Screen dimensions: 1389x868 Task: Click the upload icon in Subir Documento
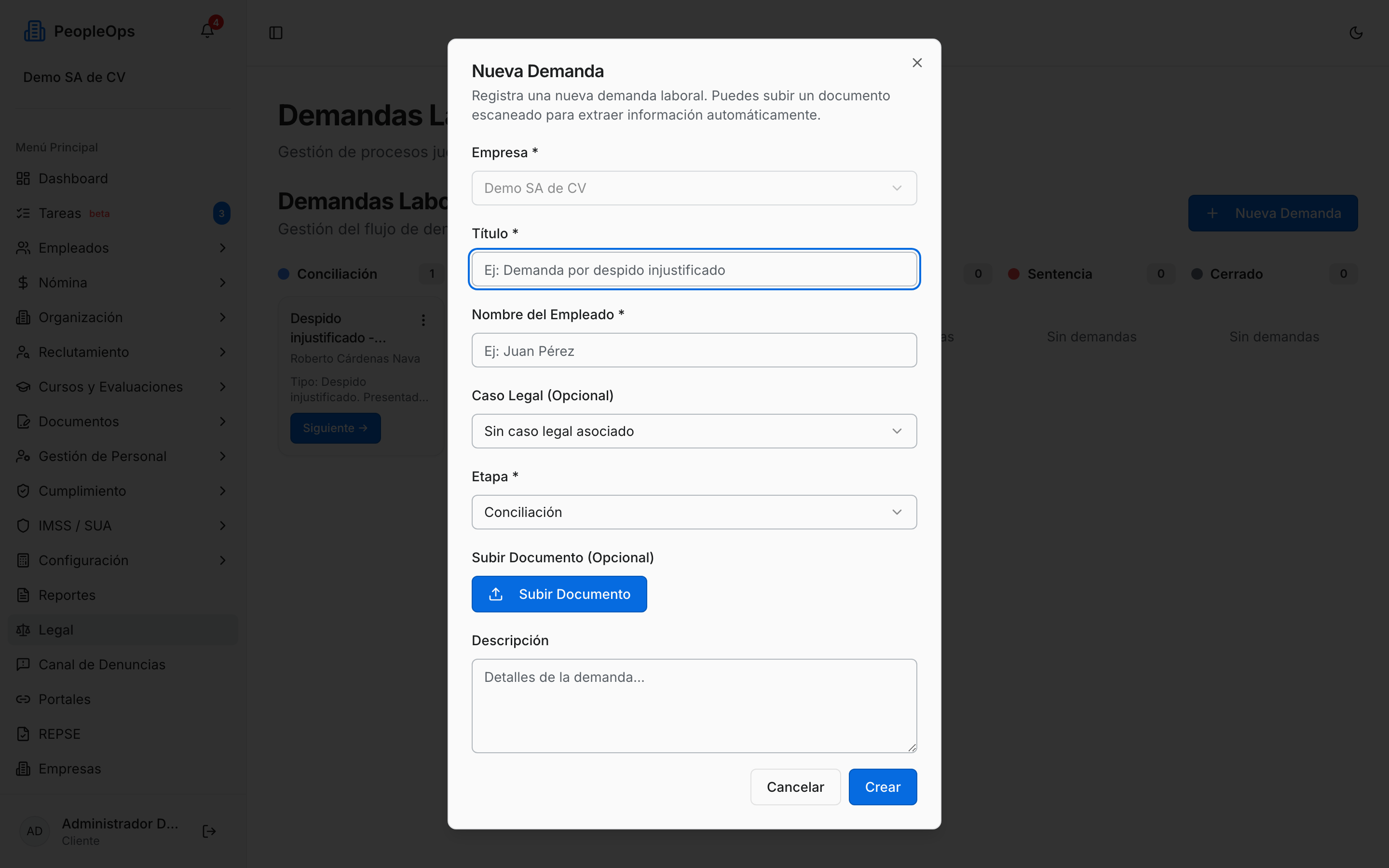click(496, 594)
